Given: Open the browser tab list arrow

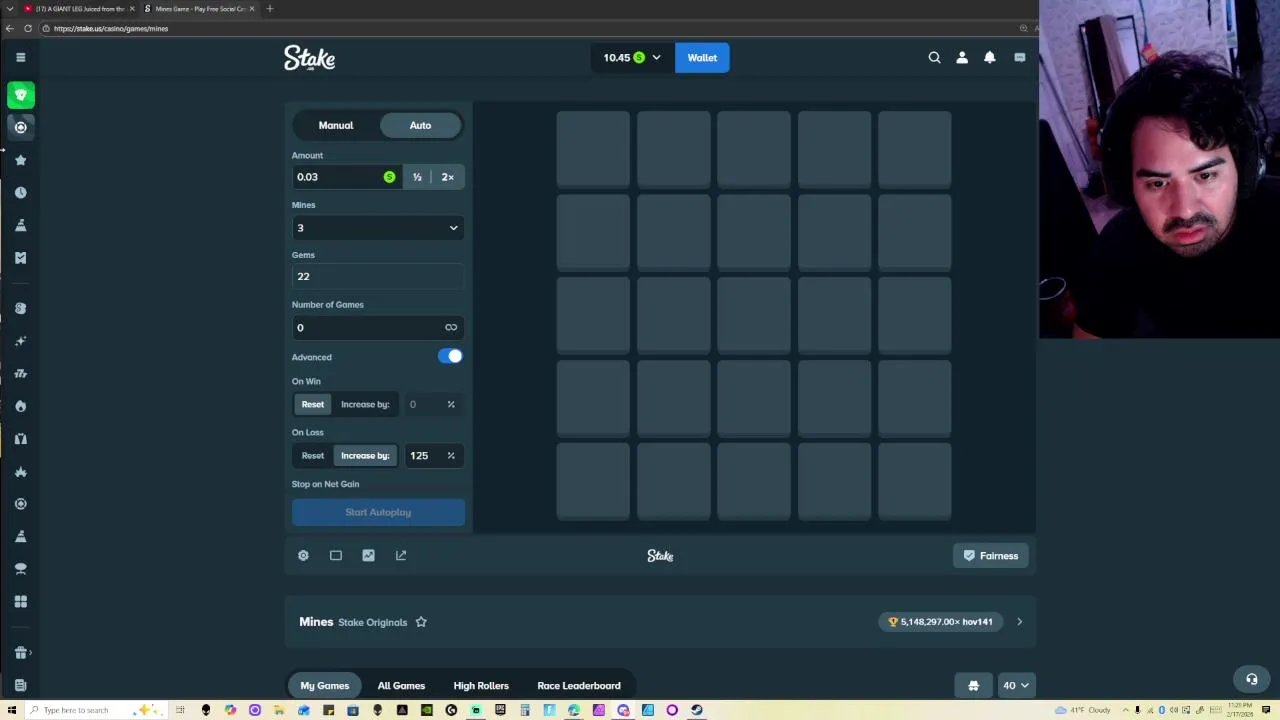Looking at the screenshot, I should point(9,8).
